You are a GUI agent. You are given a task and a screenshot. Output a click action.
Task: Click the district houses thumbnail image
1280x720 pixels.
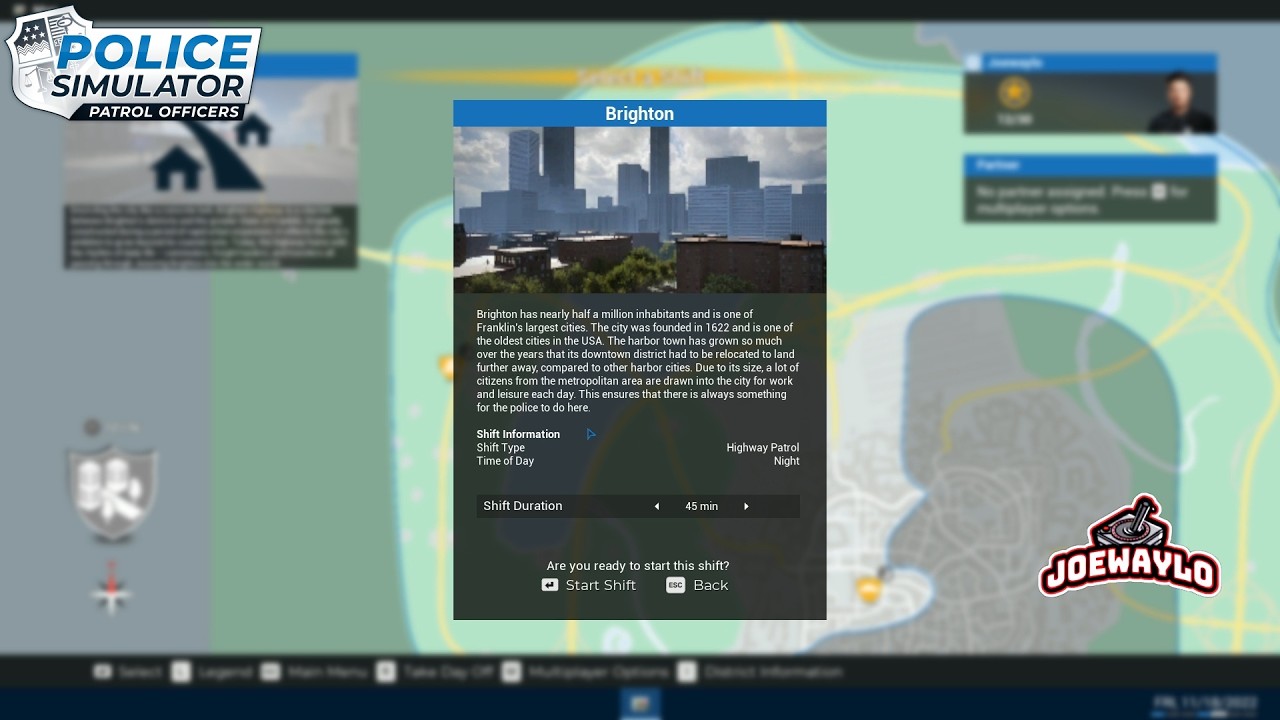(x=210, y=141)
